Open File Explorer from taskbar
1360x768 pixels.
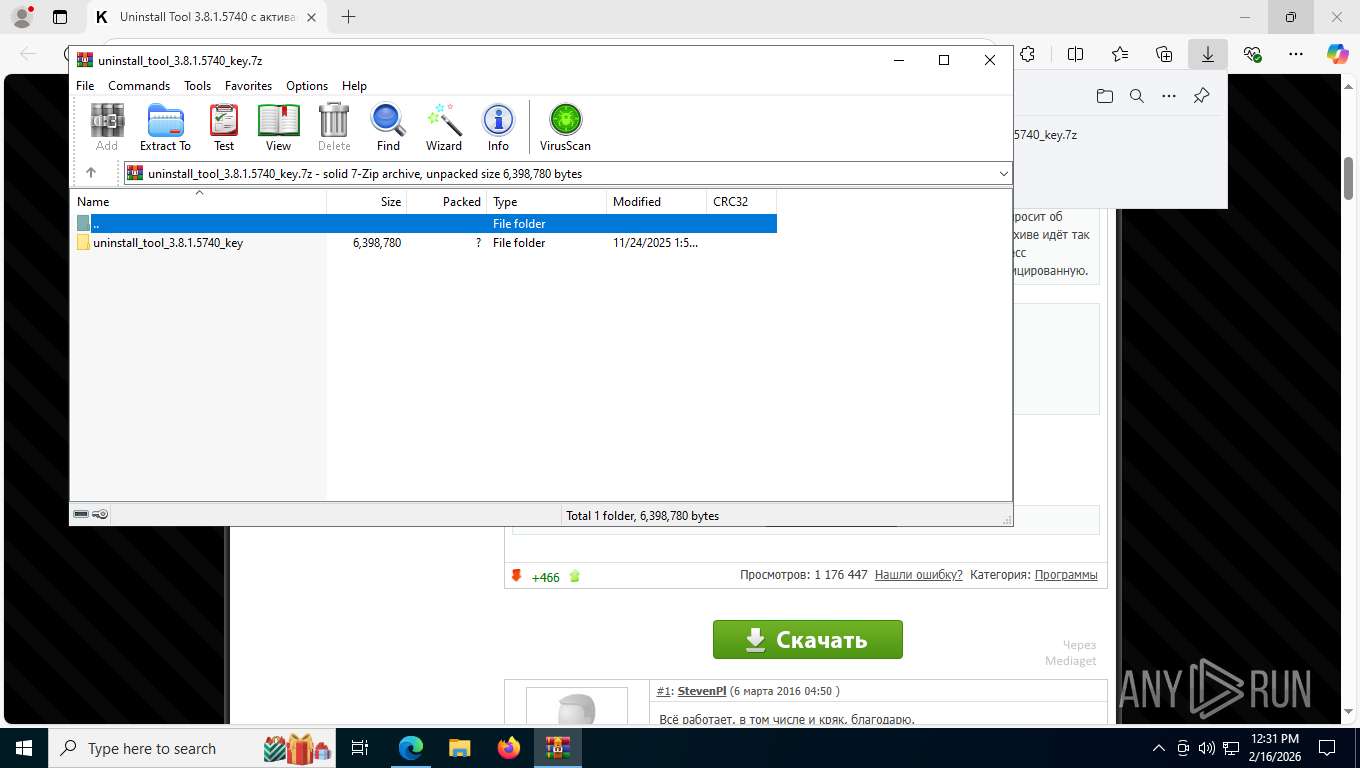459,748
